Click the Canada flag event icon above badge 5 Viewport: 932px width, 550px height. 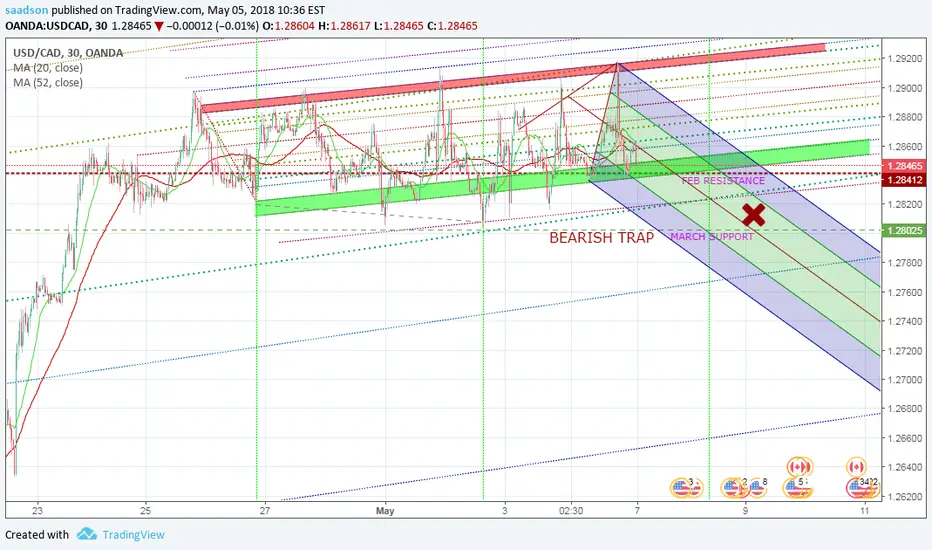(x=799, y=467)
